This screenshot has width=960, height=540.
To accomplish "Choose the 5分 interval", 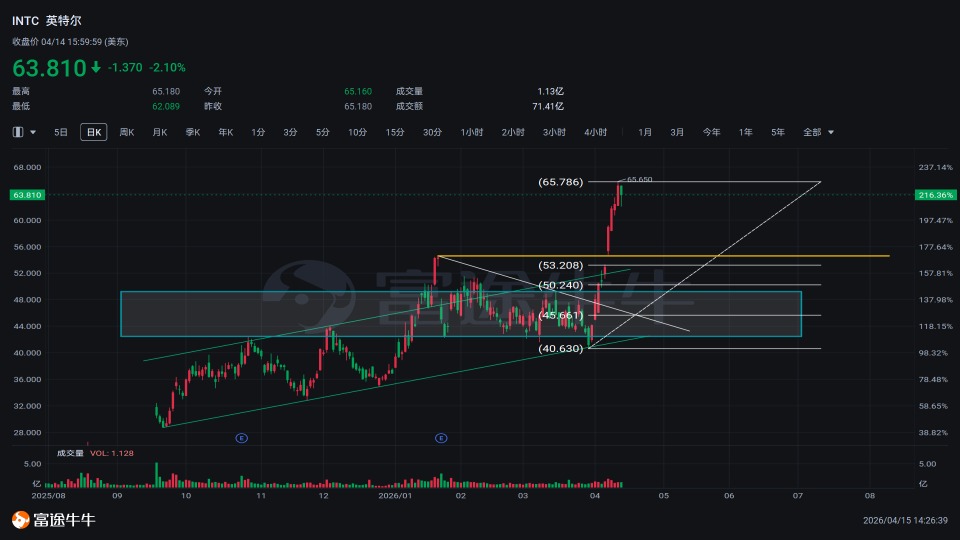I will [x=323, y=132].
